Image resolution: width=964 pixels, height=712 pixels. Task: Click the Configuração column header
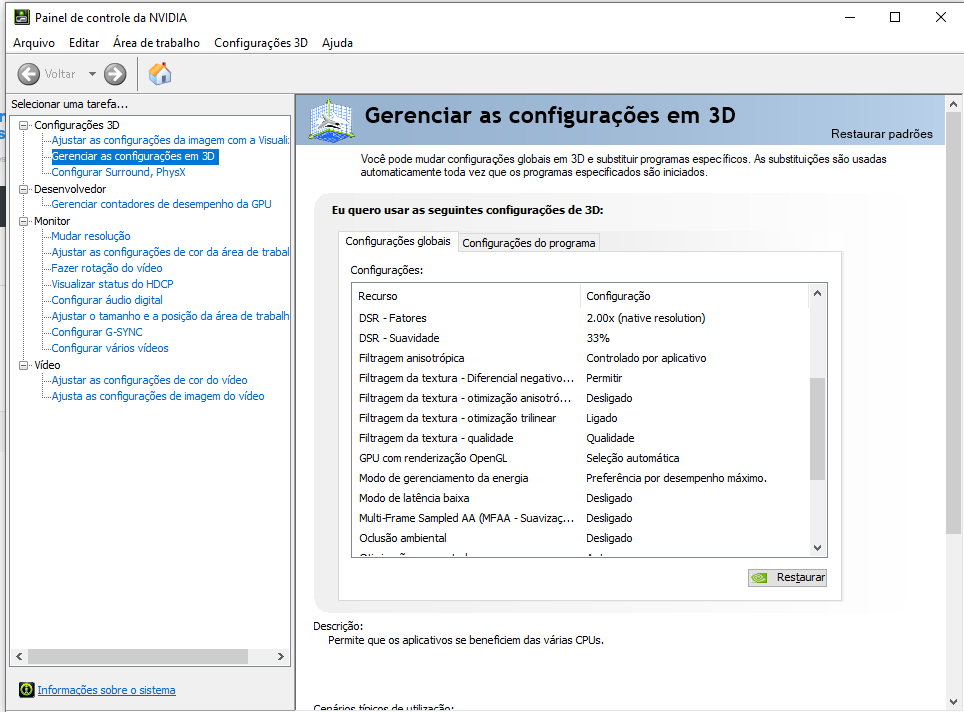(695, 296)
